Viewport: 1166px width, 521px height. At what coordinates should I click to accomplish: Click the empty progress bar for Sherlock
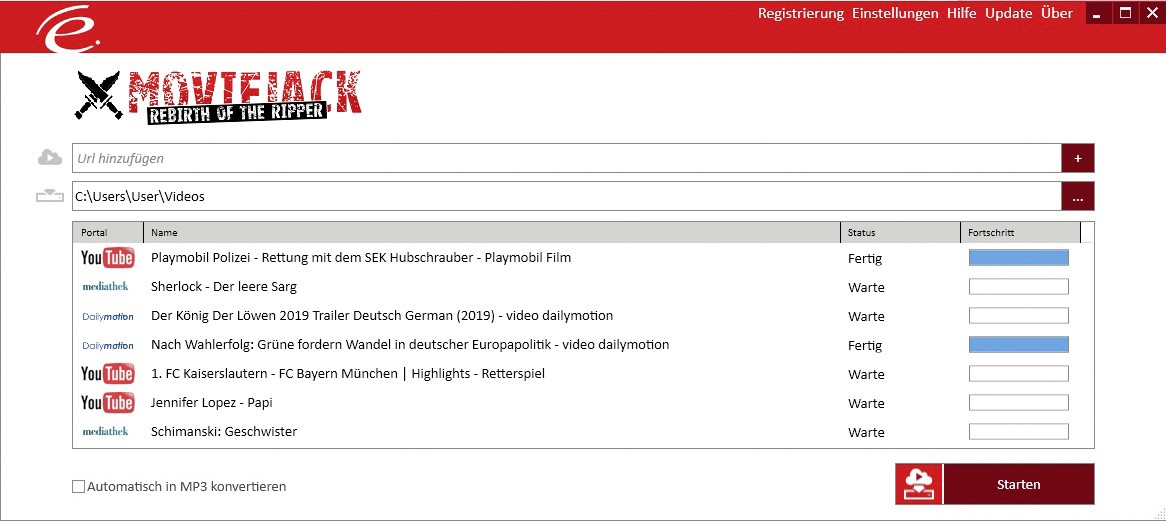coord(1019,287)
